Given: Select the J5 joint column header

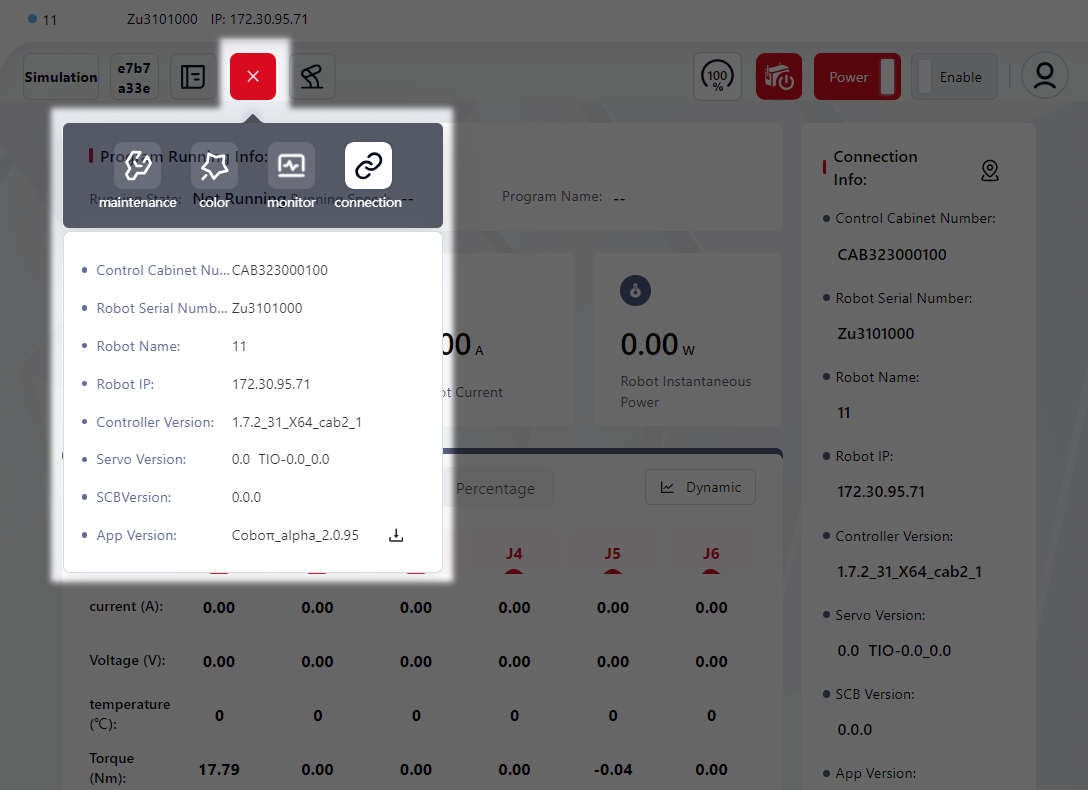Looking at the screenshot, I should pyautogui.click(x=613, y=554).
